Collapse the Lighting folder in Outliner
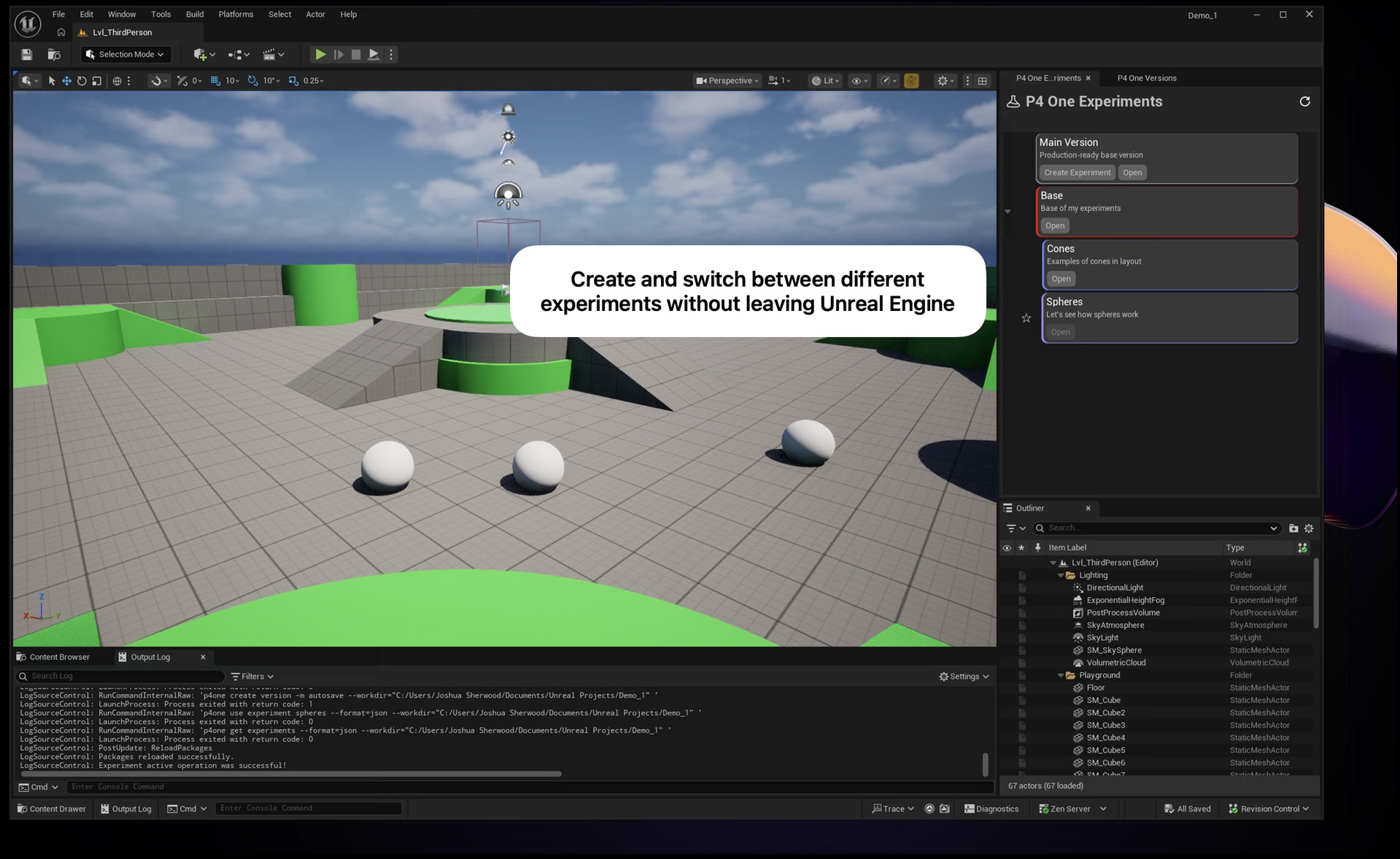The image size is (1400, 859). click(1060, 576)
